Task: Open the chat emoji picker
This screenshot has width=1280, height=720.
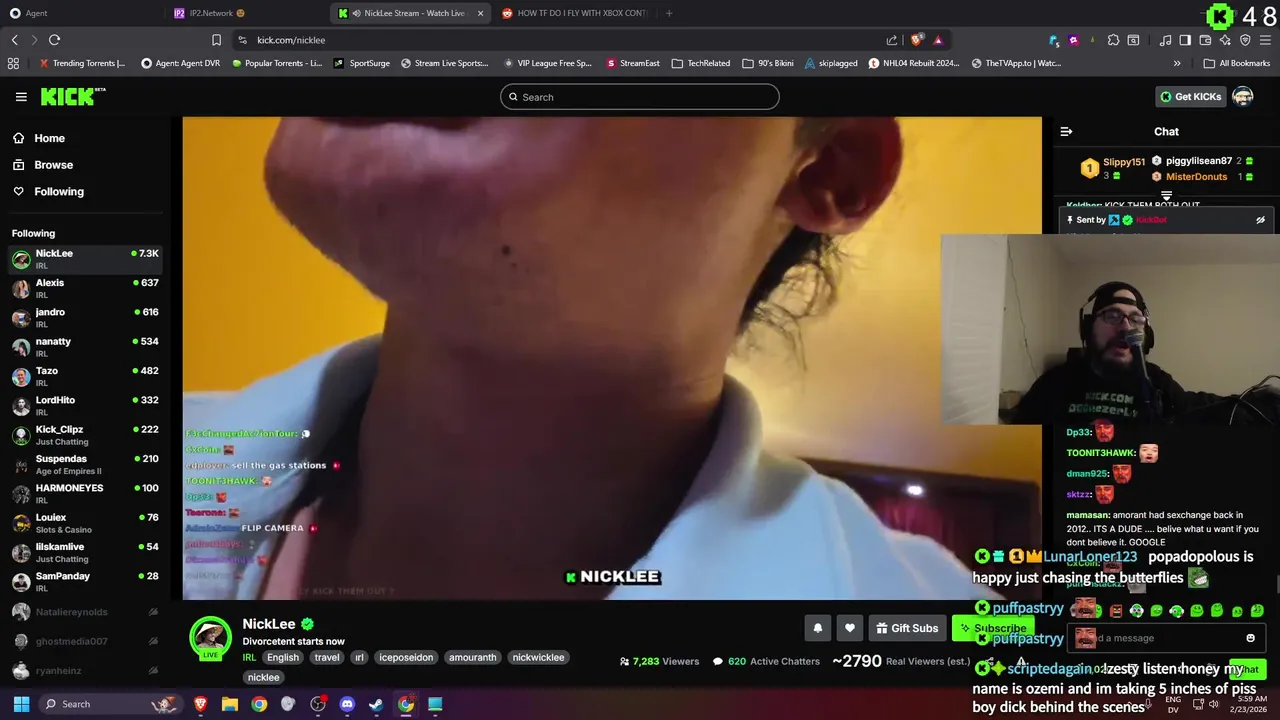Action: click(x=1250, y=638)
